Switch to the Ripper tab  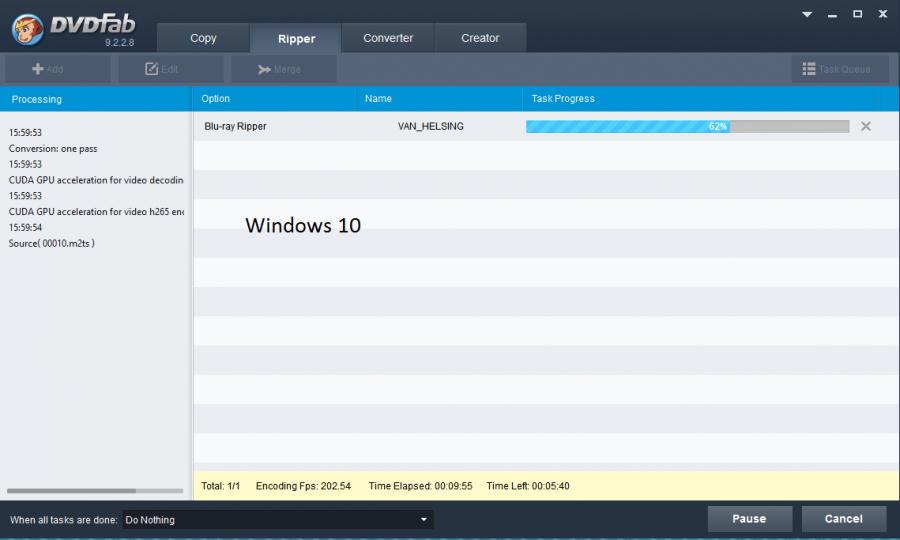(x=296, y=38)
